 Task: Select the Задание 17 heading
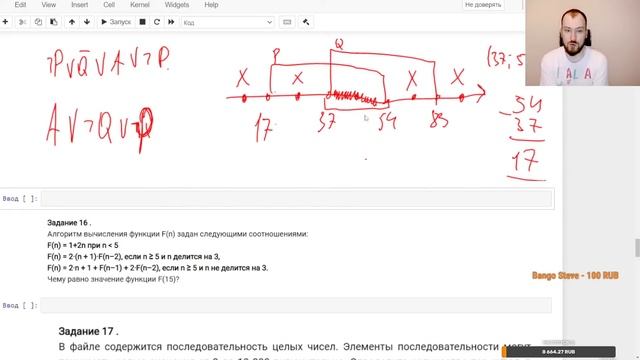(x=89, y=331)
